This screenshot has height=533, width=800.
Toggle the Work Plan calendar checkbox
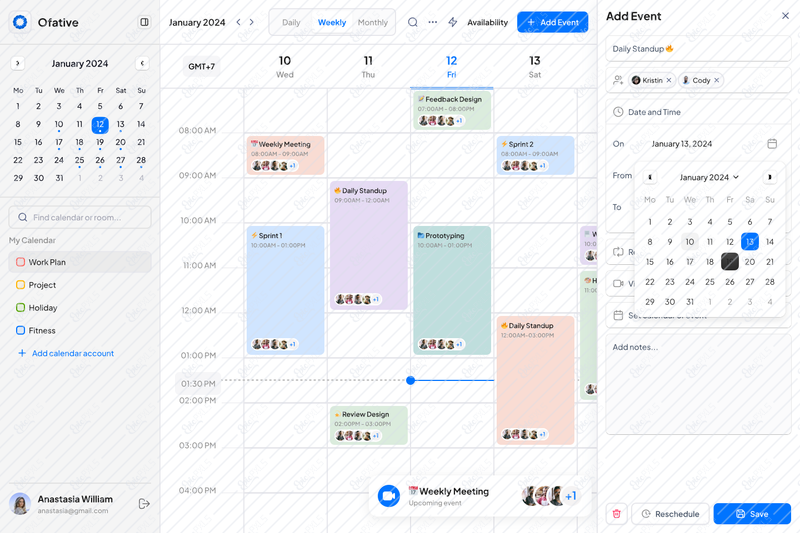(20, 262)
